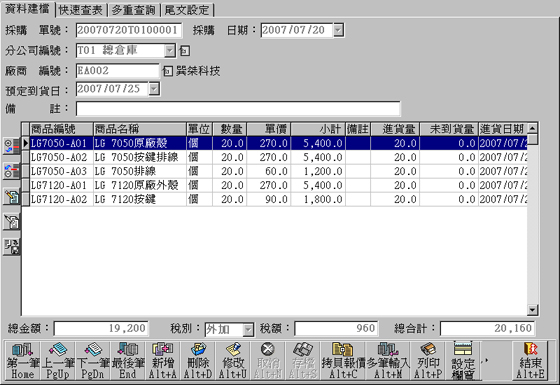The width and height of the screenshot is (560, 385).
Task: Expand the branch (分公司編號) combo box
Action: pos(170,50)
